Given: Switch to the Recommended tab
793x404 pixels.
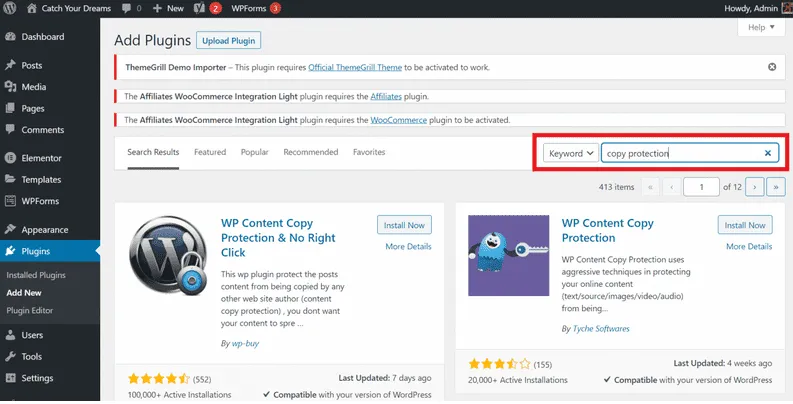Looking at the screenshot, I should 311,152.
